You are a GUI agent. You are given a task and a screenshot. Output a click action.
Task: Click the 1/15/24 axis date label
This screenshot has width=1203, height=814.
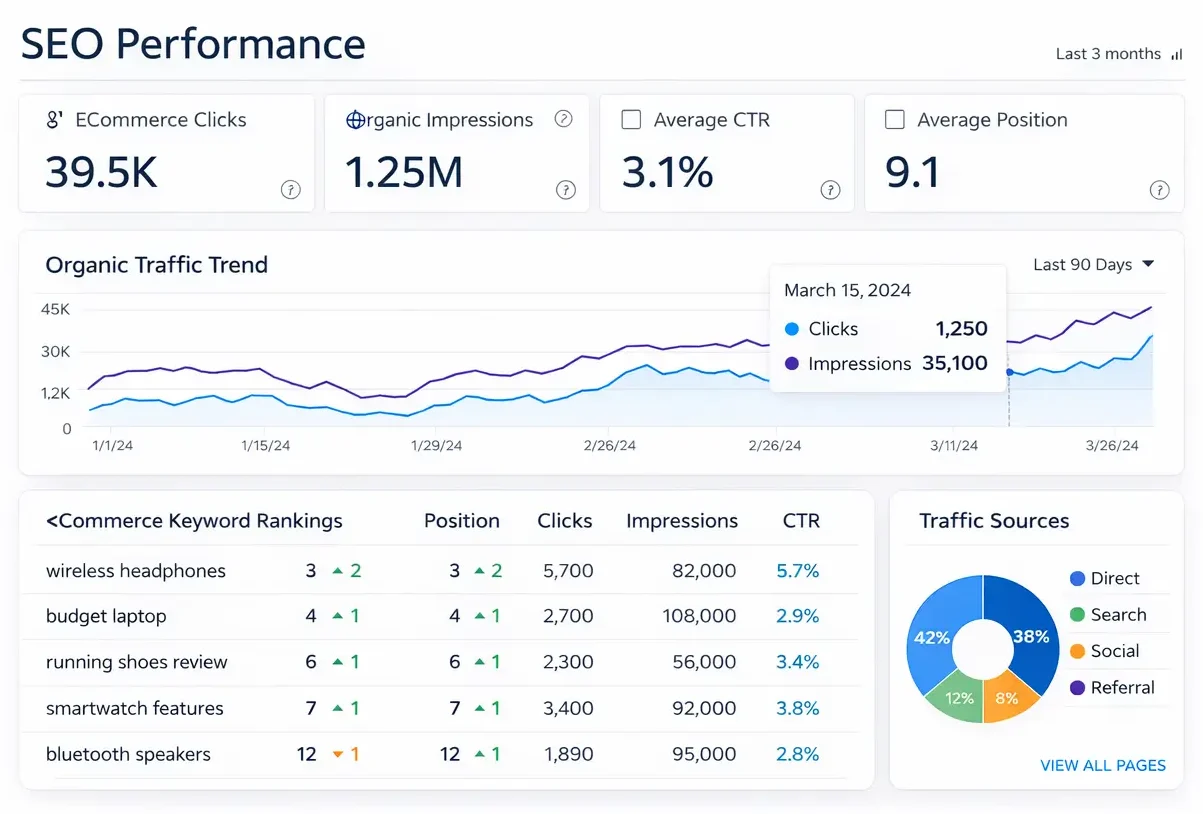point(266,446)
